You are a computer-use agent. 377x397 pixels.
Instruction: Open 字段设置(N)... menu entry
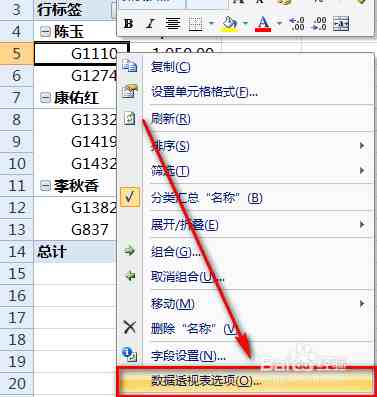(245, 356)
